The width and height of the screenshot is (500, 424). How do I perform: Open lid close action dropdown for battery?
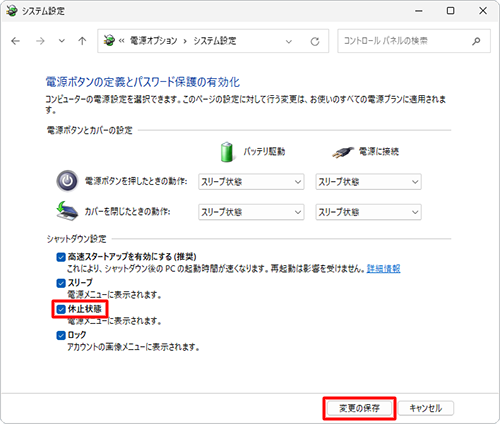tap(251, 212)
